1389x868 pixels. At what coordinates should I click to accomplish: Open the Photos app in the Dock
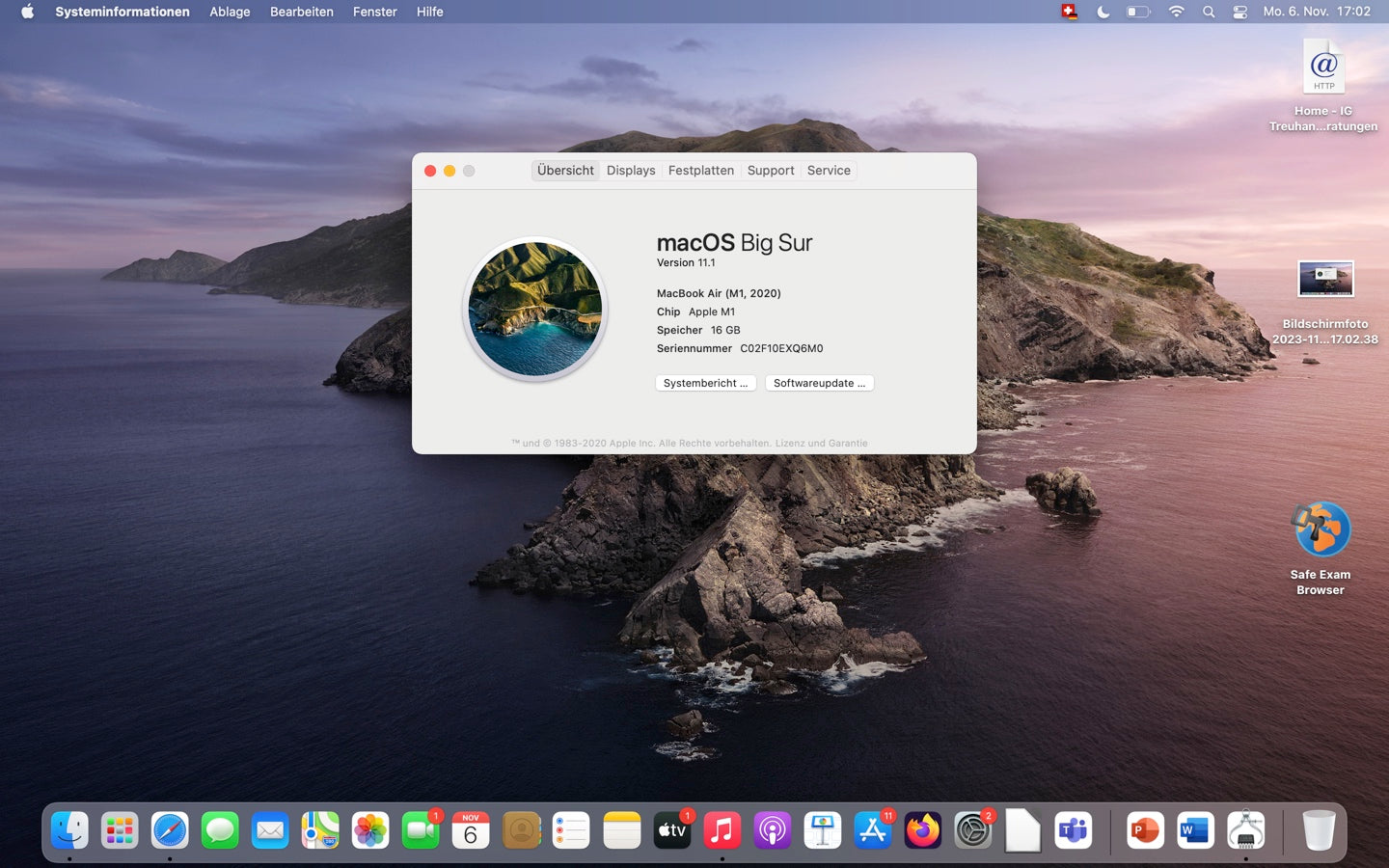point(370,830)
